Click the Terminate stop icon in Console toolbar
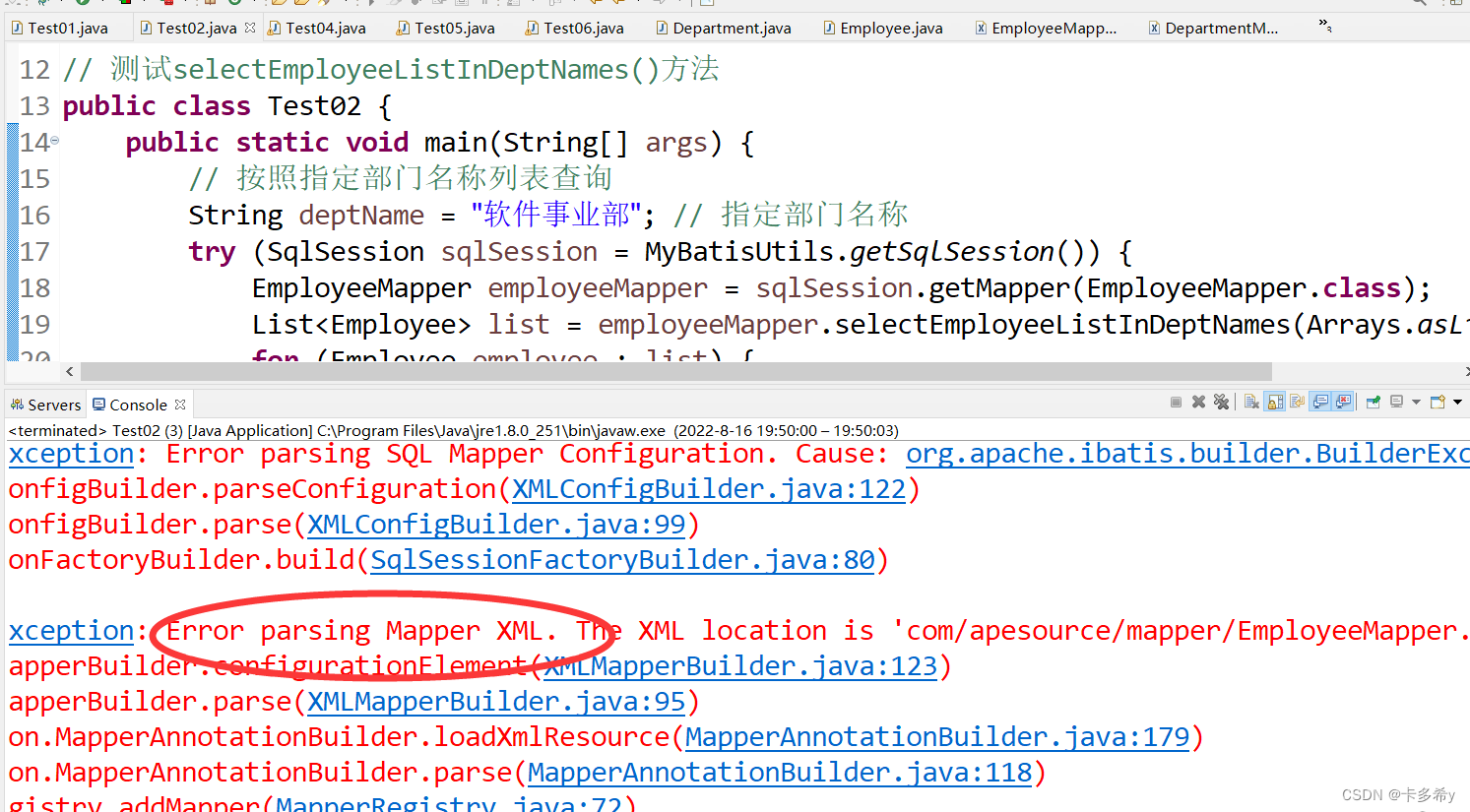Image resolution: width=1470 pixels, height=812 pixels. [1176, 402]
